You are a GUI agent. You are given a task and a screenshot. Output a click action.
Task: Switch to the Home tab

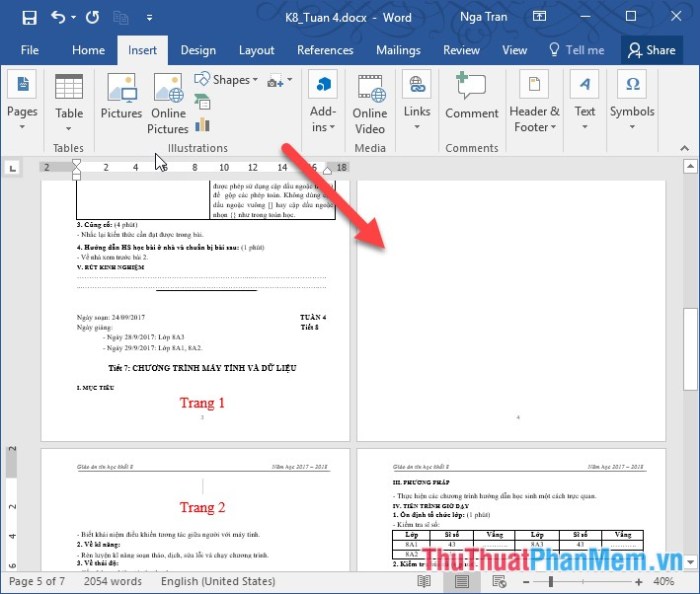click(88, 50)
